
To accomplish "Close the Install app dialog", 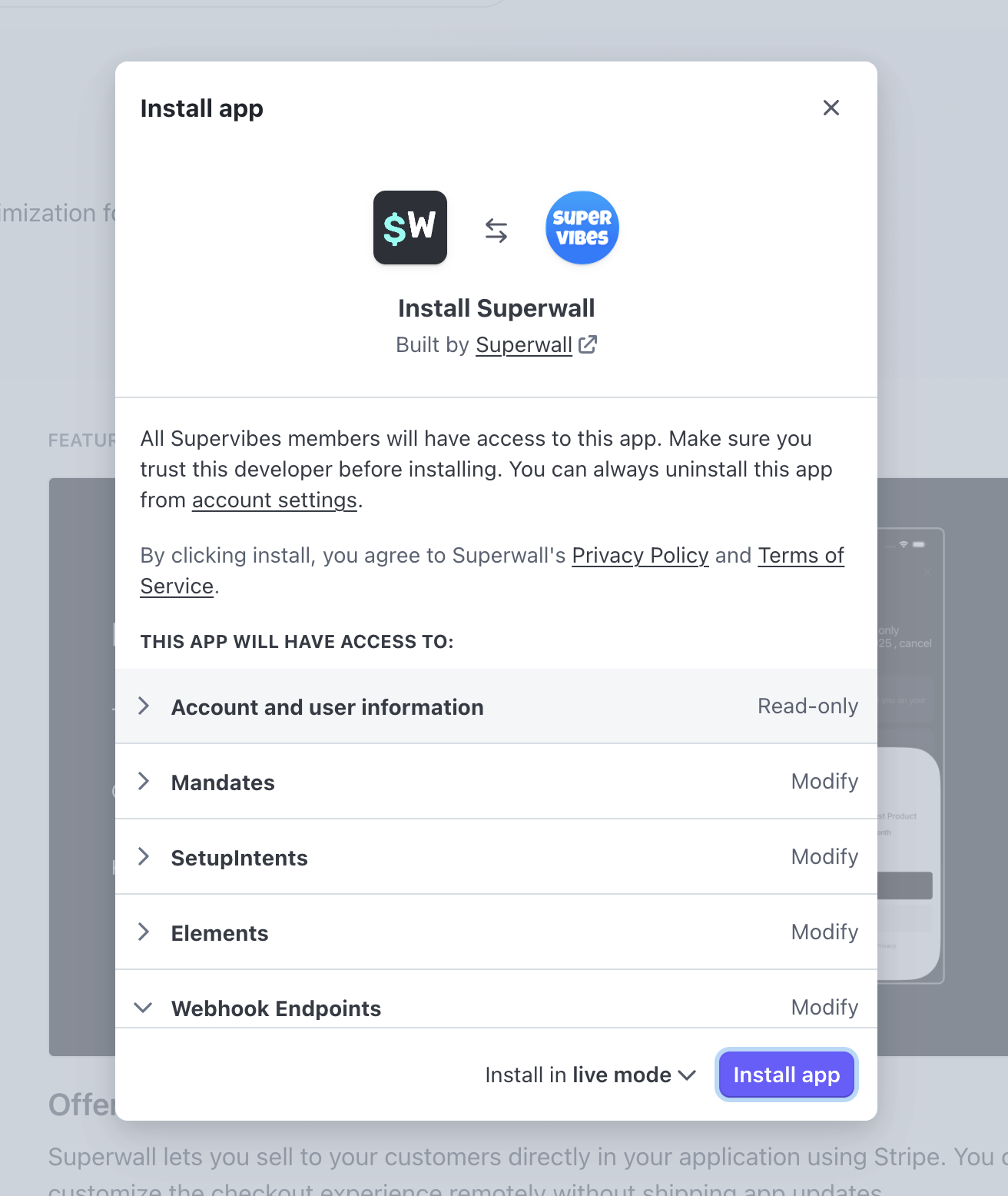I will [x=831, y=108].
